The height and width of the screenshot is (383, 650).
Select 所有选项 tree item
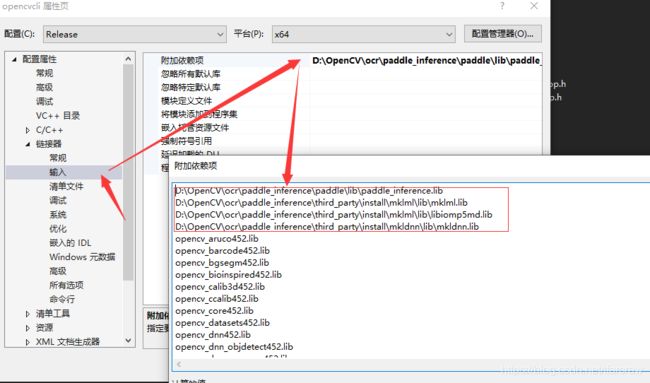point(66,285)
